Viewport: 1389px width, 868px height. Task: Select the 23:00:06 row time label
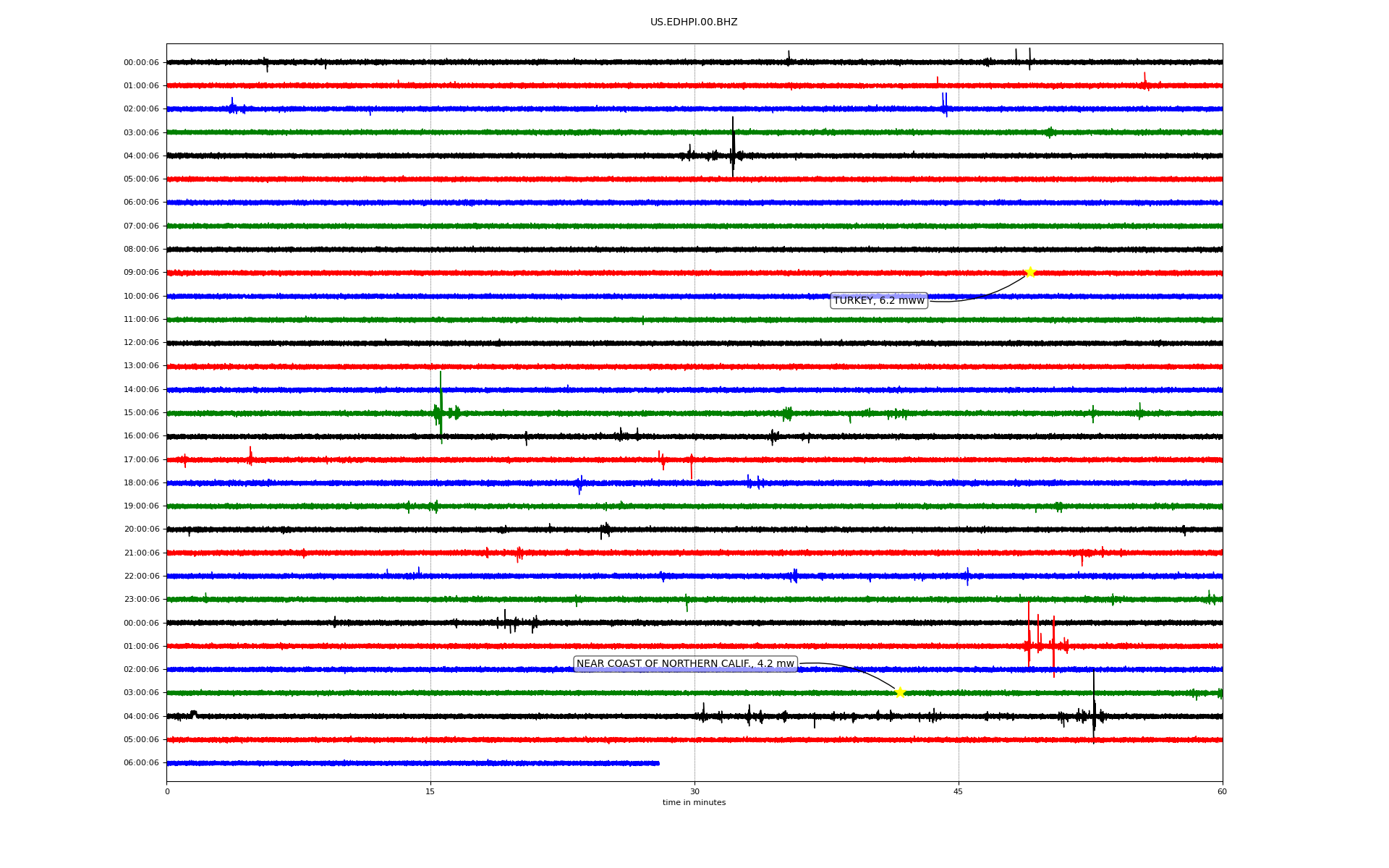coord(141,600)
